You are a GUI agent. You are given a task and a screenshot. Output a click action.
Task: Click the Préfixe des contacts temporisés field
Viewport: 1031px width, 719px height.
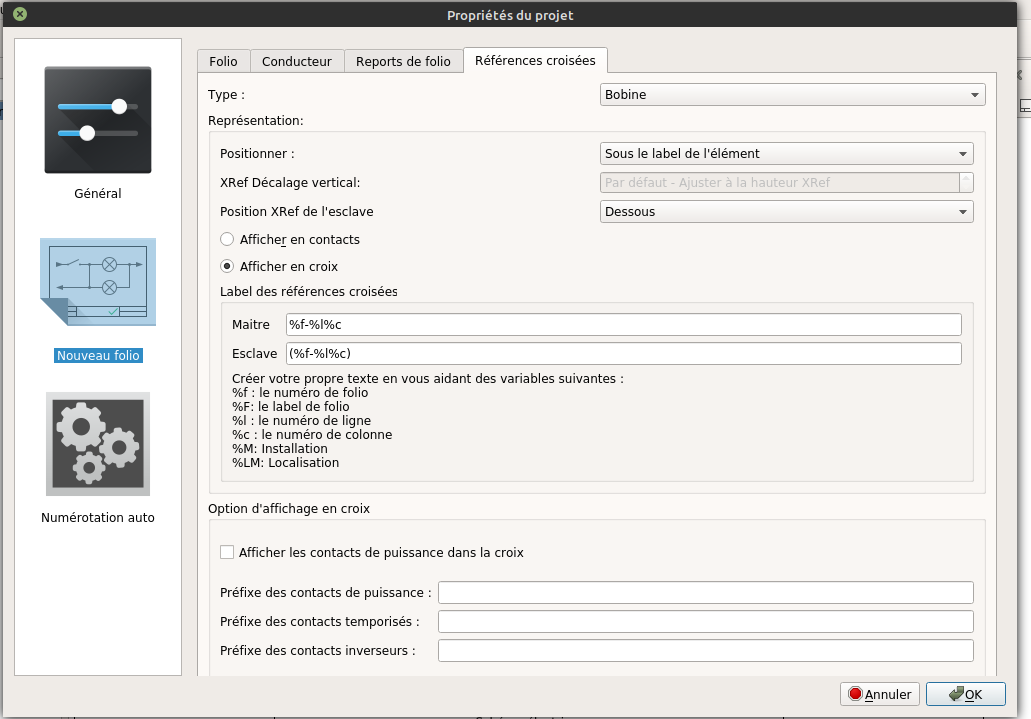(705, 622)
